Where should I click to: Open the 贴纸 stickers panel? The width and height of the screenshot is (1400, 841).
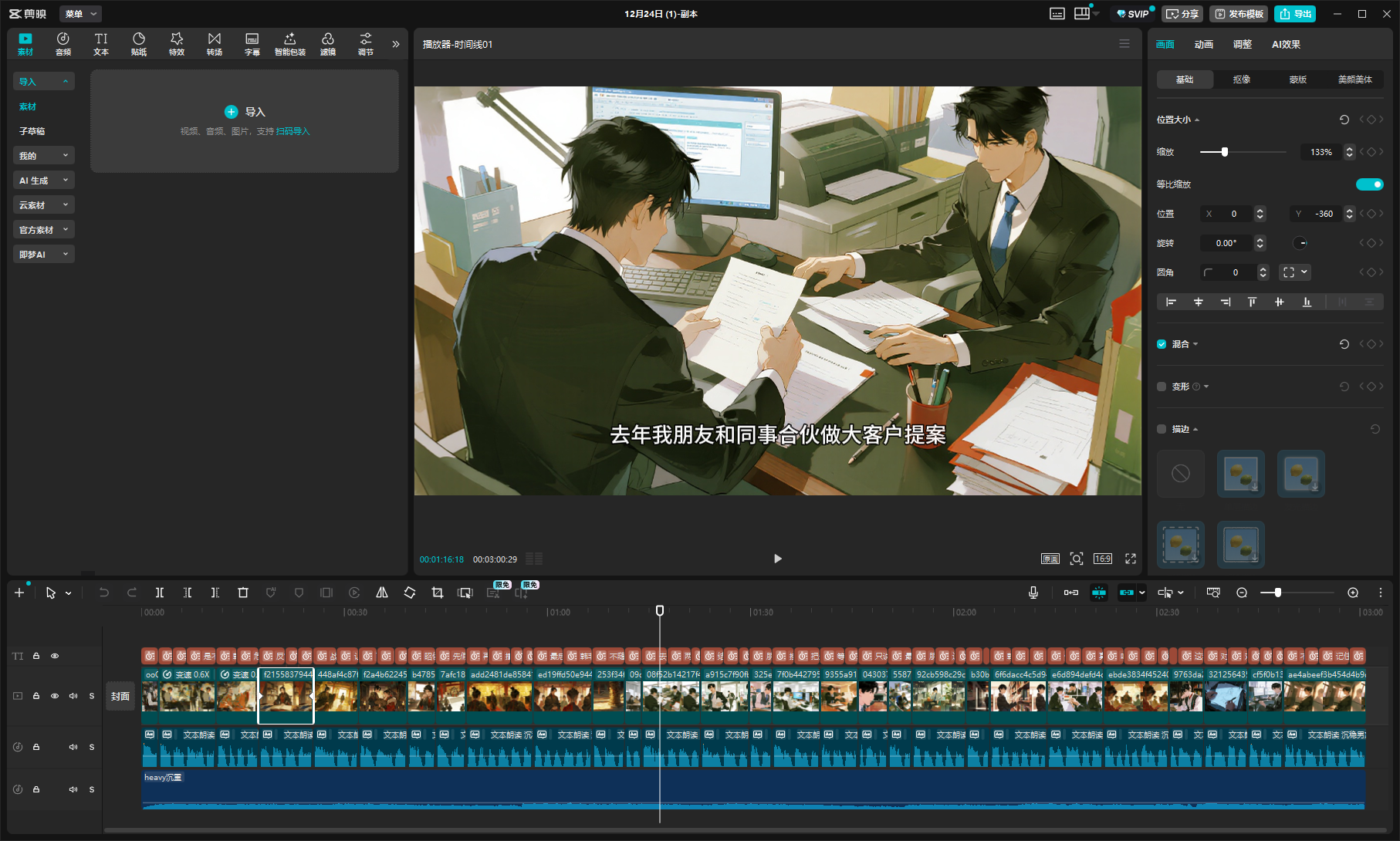click(139, 44)
